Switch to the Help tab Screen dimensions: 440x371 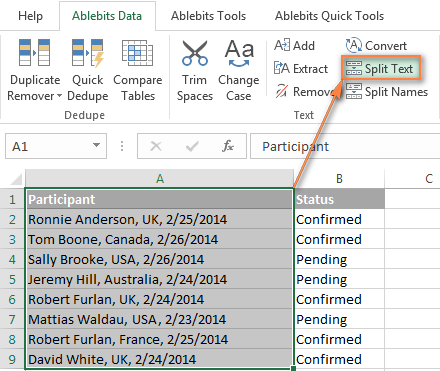tap(30, 16)
